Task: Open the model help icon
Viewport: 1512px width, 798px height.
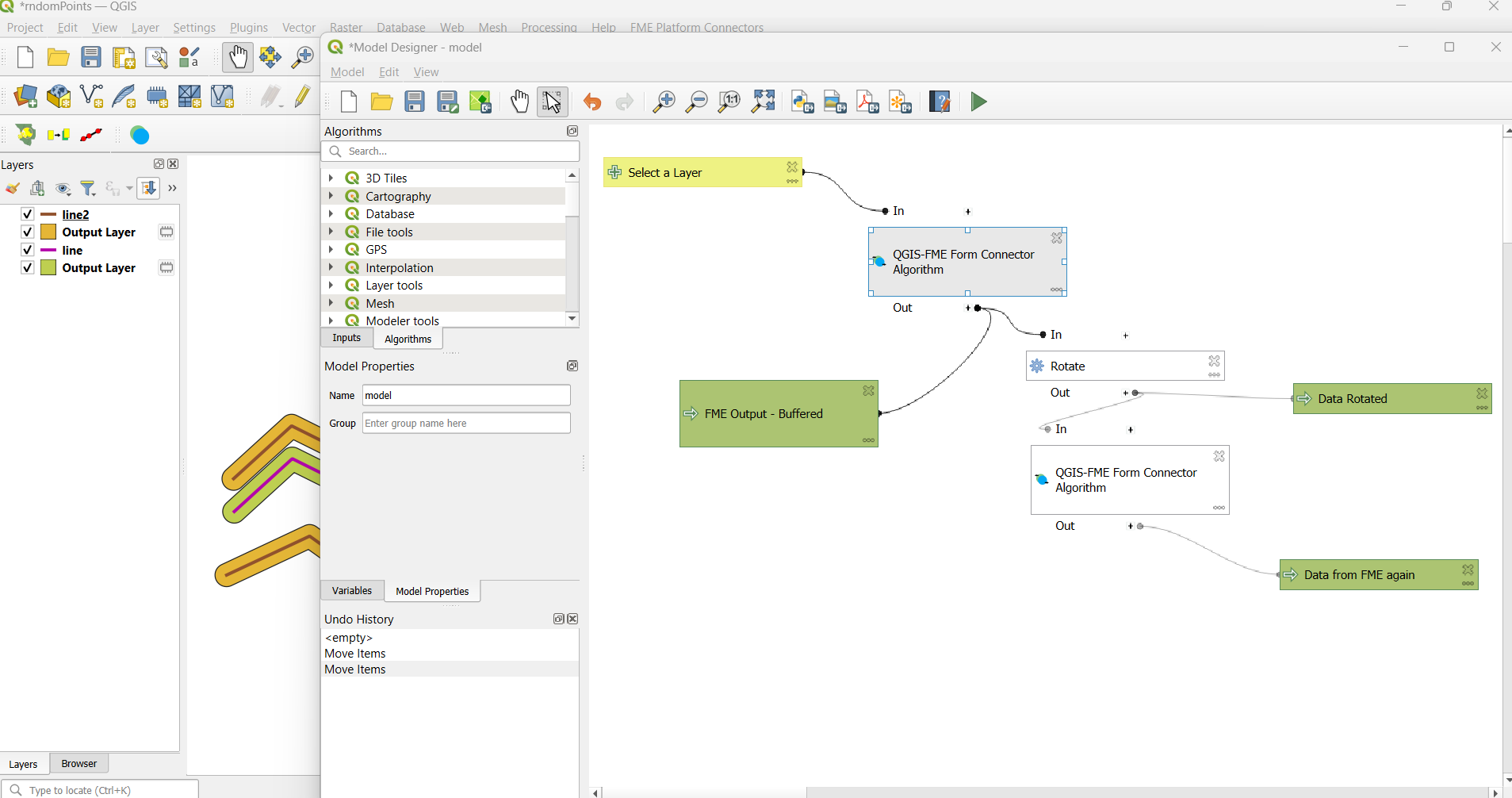Action: [940, 102]
